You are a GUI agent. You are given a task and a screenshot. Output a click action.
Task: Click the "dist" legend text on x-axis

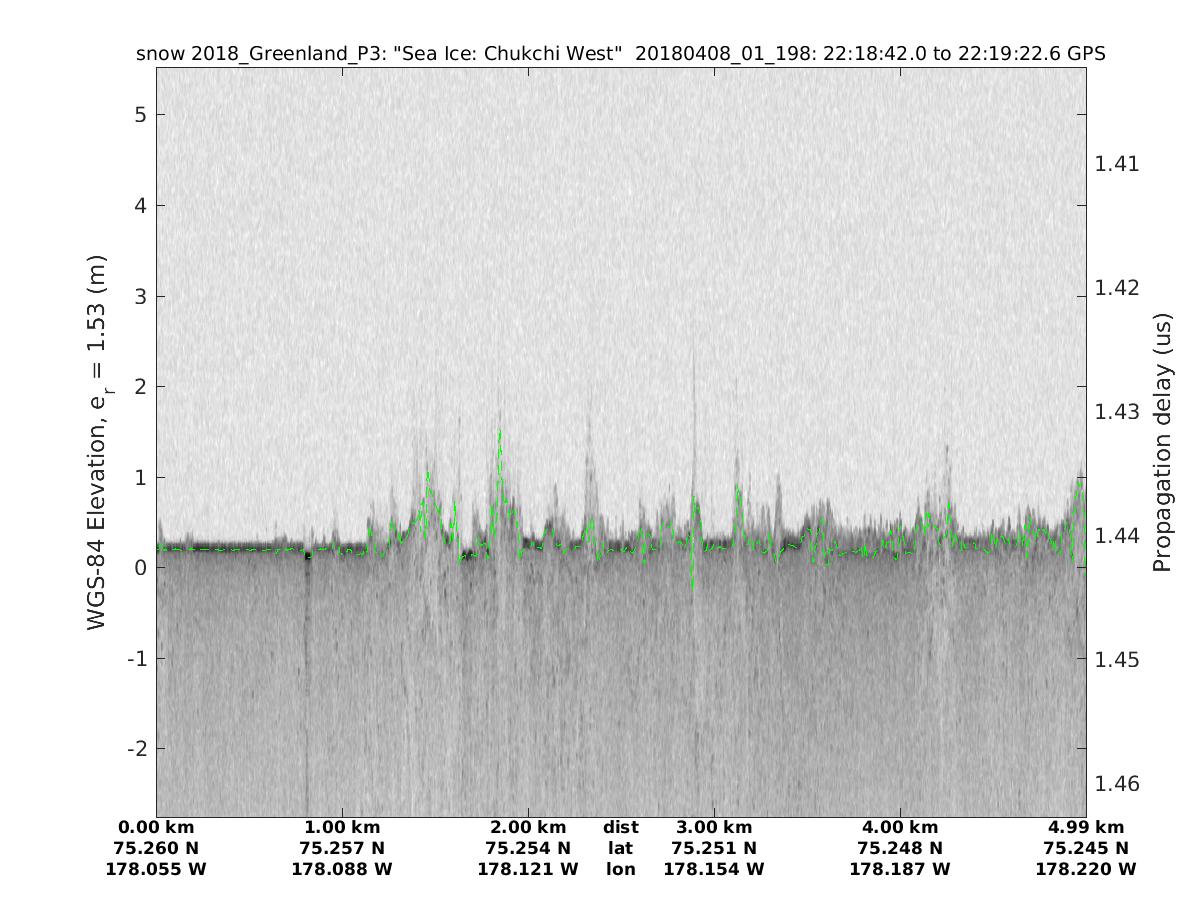click(620, 828)
